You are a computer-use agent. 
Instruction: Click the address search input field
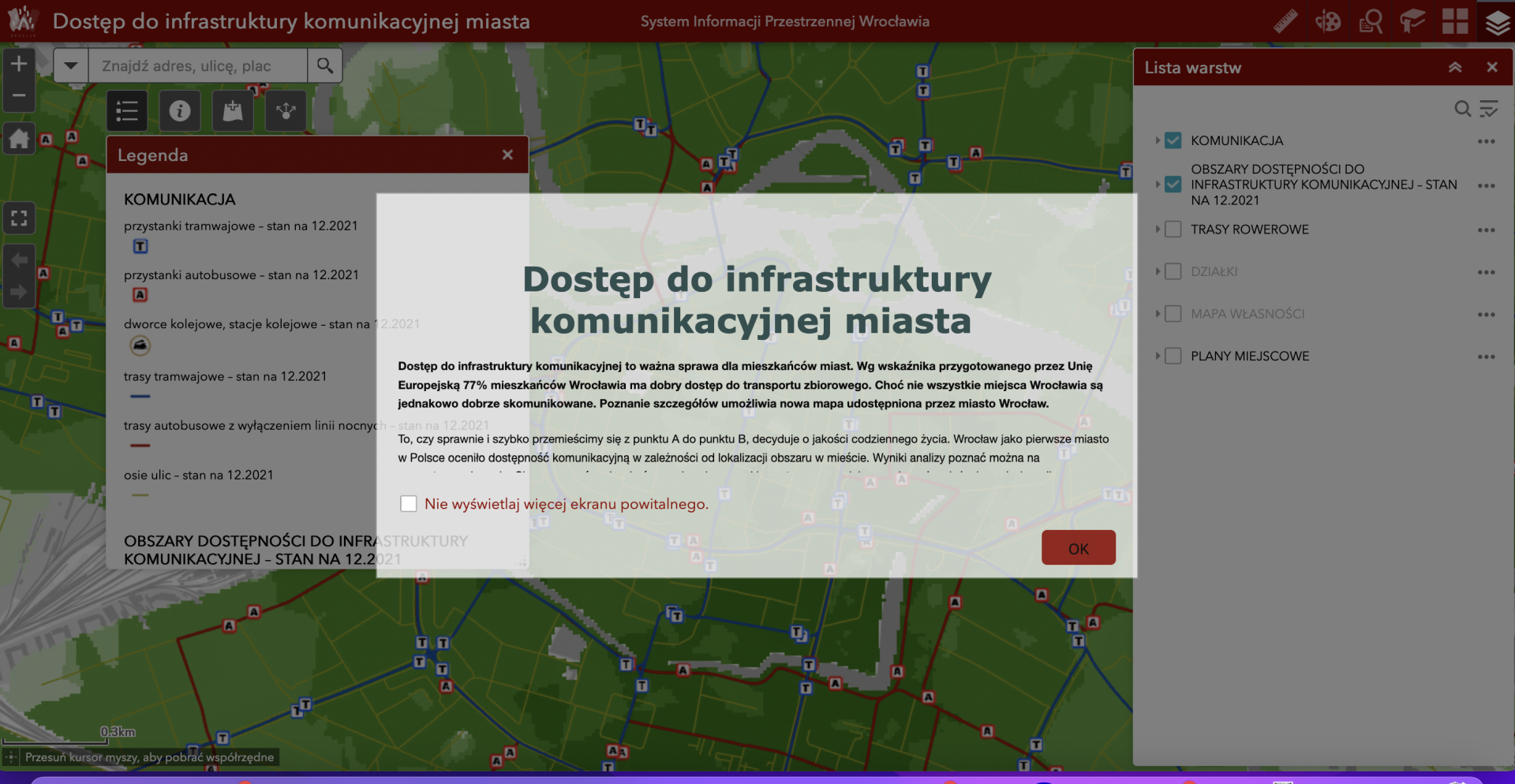197,65
